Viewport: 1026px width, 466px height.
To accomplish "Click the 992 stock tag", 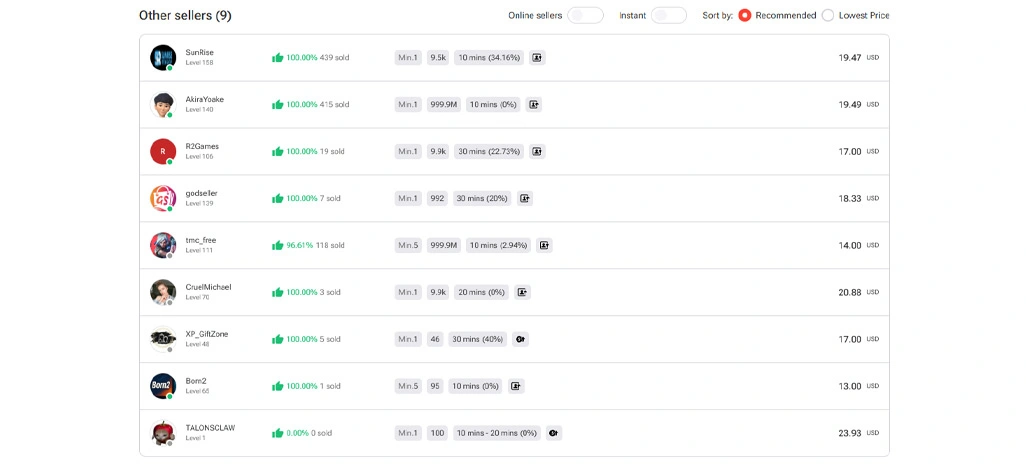I will coord(437,198).
